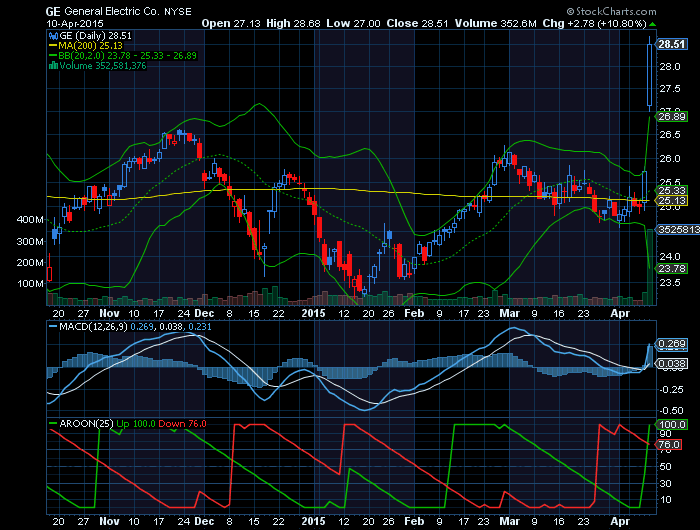700x530 pixels.
Task: Select the Volume 352,581,376 legend entry
Action: 103,66
